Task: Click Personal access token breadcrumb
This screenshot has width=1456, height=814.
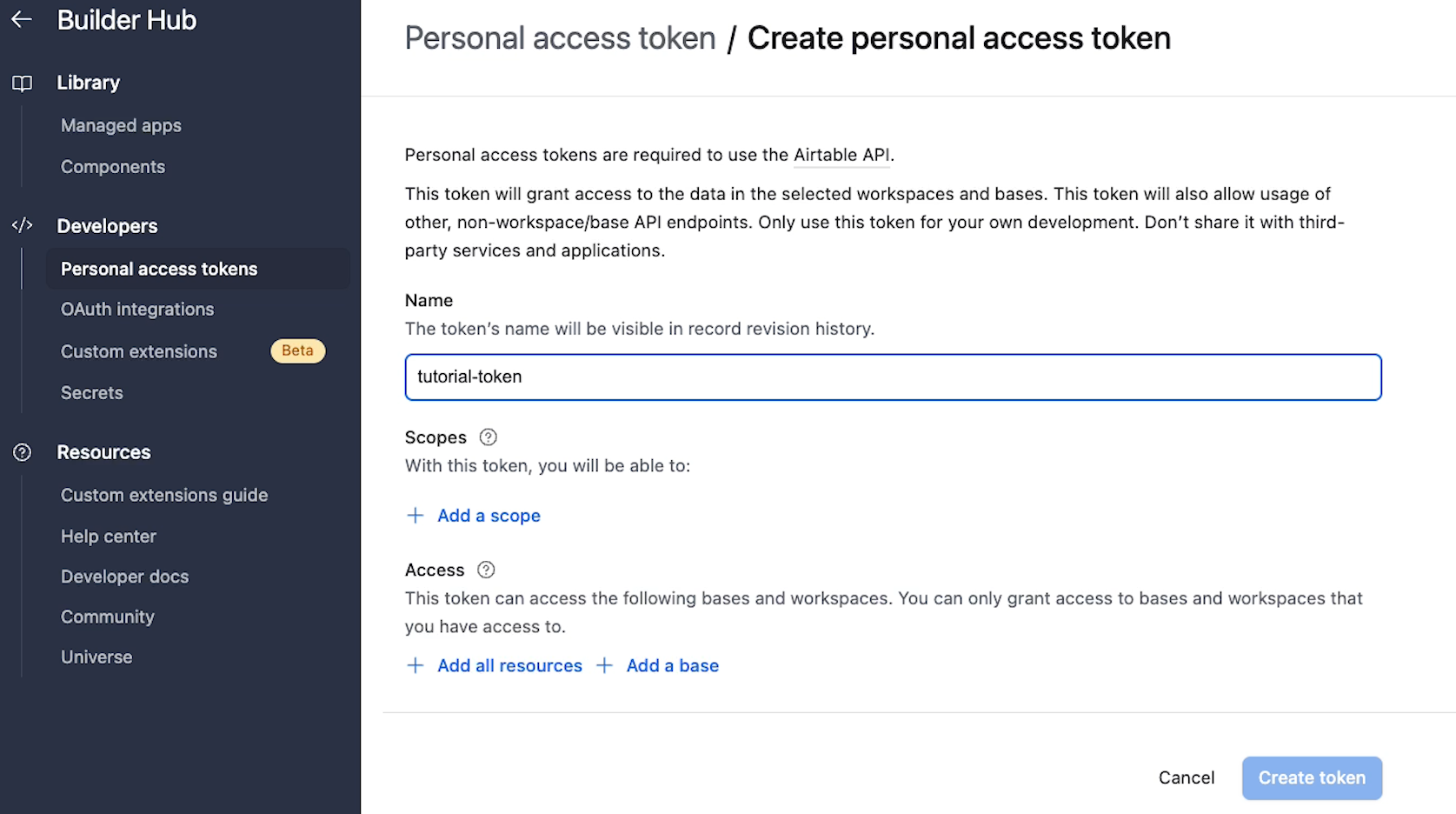Action: click(x=560, y=38)
